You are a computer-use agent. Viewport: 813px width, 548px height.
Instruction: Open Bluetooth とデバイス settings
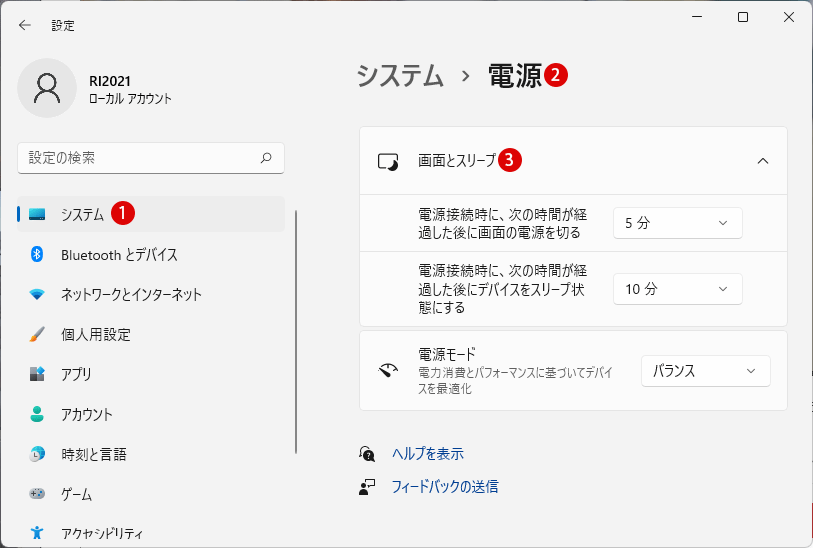151,254
